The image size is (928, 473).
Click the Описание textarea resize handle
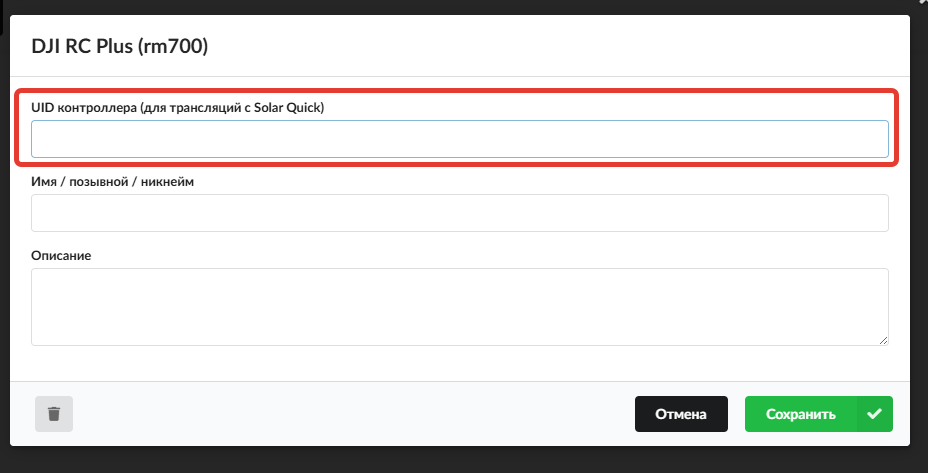click(x=883, y=340)
